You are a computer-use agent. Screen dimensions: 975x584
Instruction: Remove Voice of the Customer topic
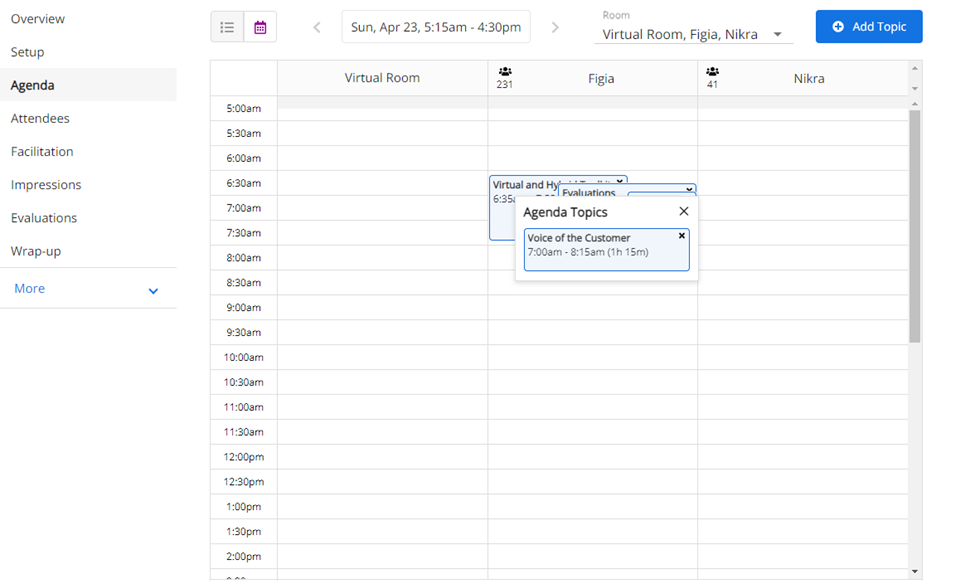(x=682, y=236)
